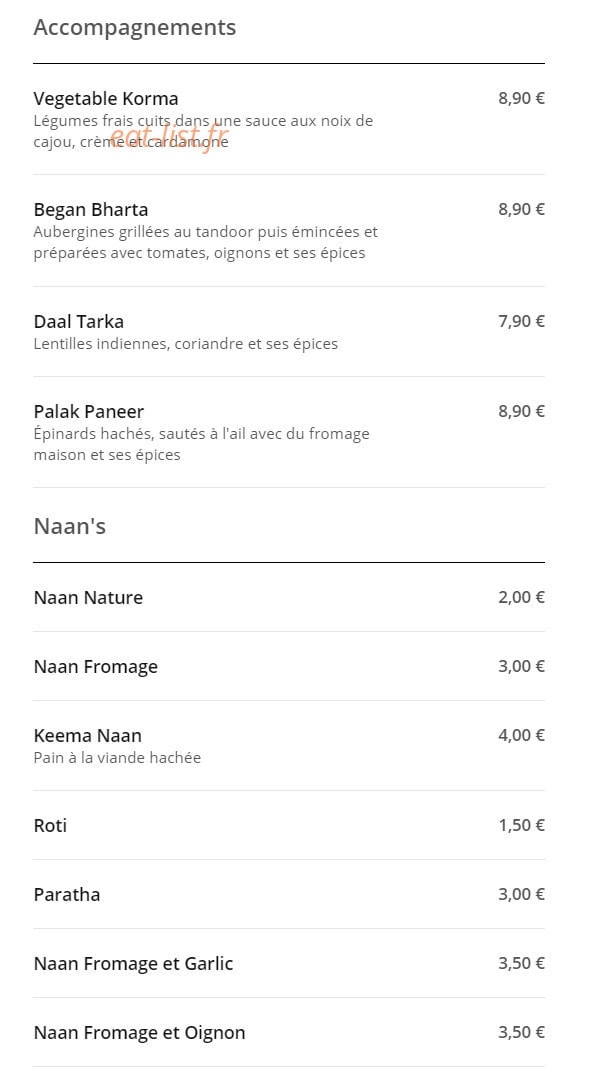
Task: Select Naan Fromage from the list
Action: 95,667
